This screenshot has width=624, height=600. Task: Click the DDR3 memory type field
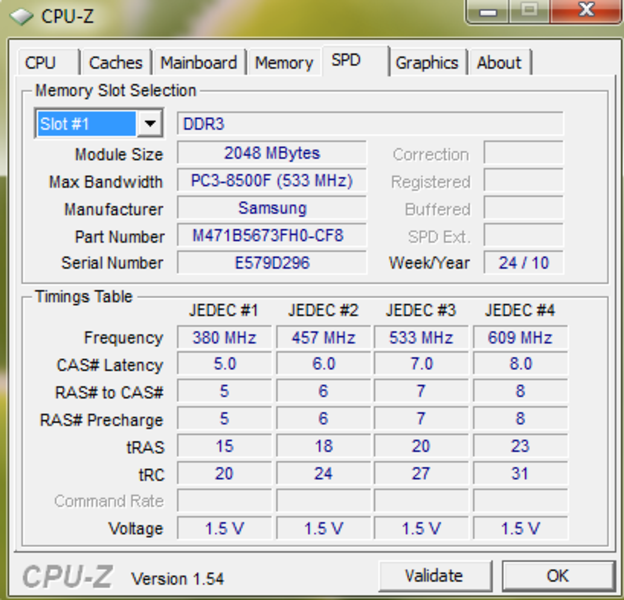tap(370, 124)
